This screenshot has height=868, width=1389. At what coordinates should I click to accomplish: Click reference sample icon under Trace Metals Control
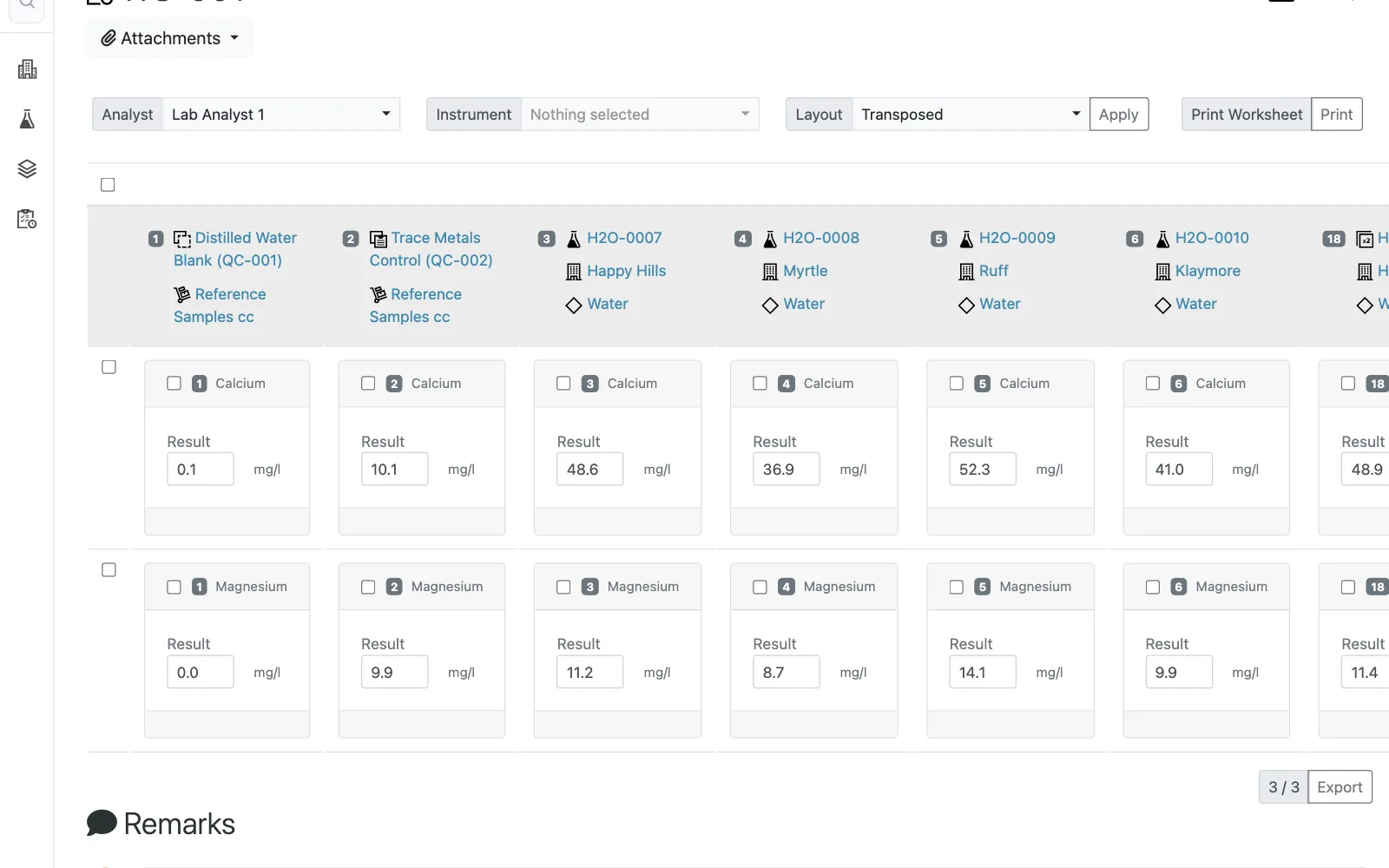[379, 295]
